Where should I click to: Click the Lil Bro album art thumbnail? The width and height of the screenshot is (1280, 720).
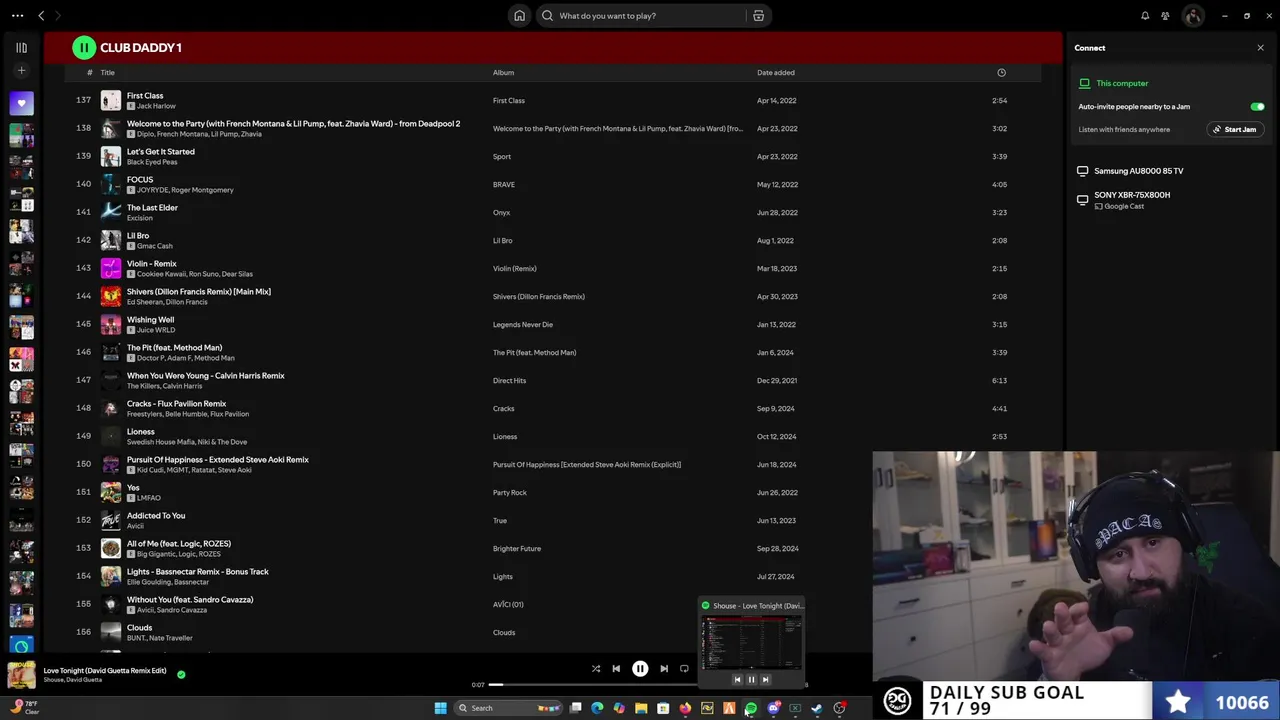(111, 240)
